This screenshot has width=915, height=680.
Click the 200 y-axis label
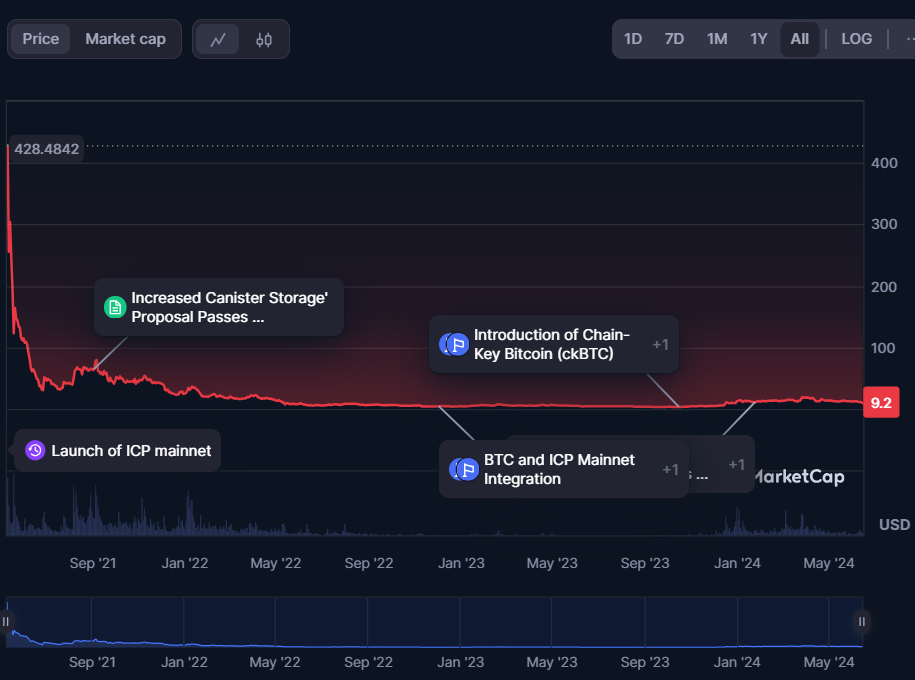tap(884, 287)
